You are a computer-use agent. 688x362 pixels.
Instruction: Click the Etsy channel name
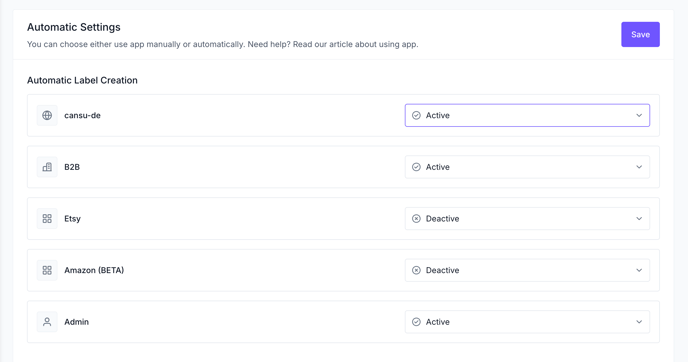point(72,219)
